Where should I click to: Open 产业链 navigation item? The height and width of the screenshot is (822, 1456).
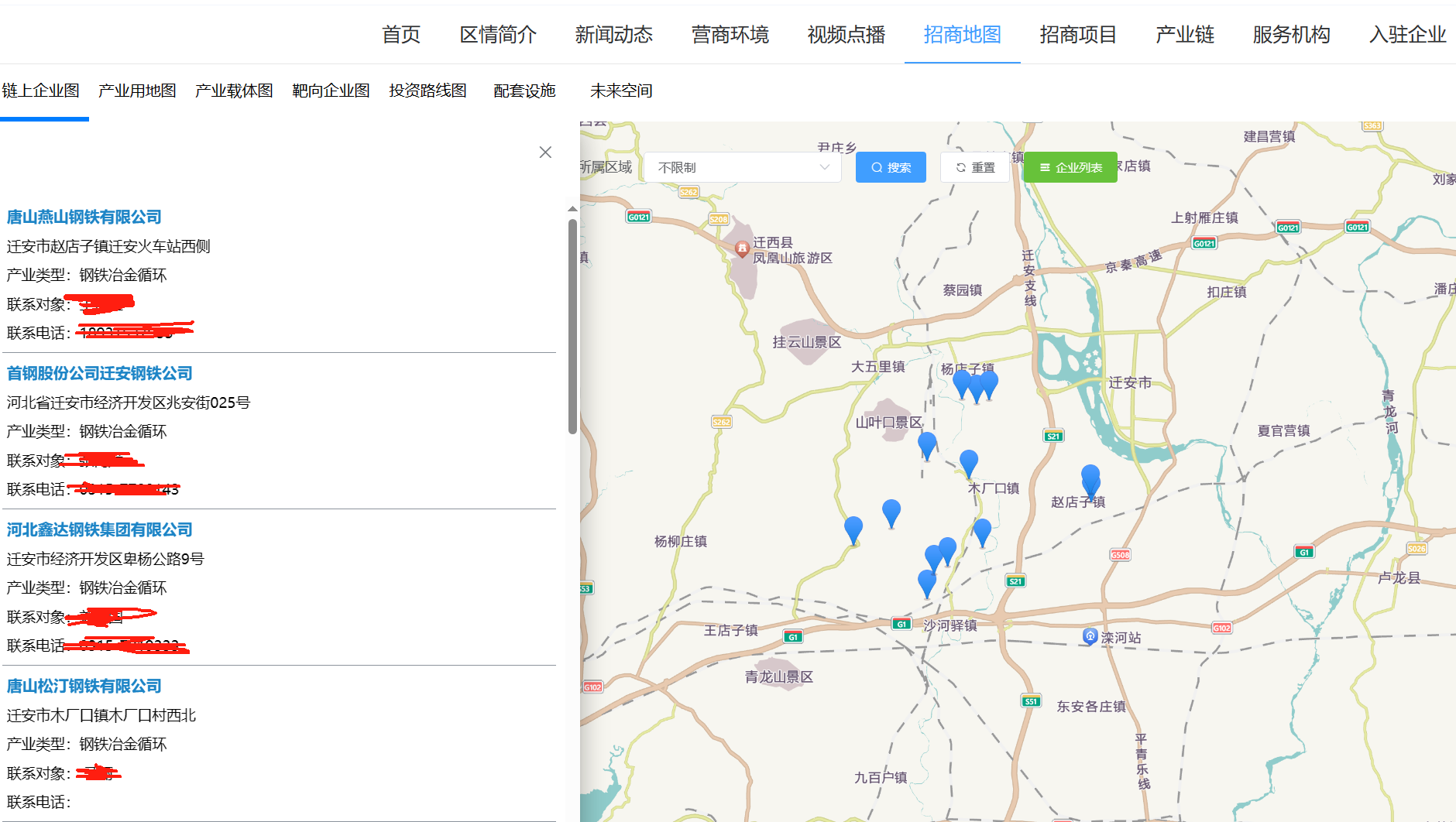click(x=1185, y=35)
